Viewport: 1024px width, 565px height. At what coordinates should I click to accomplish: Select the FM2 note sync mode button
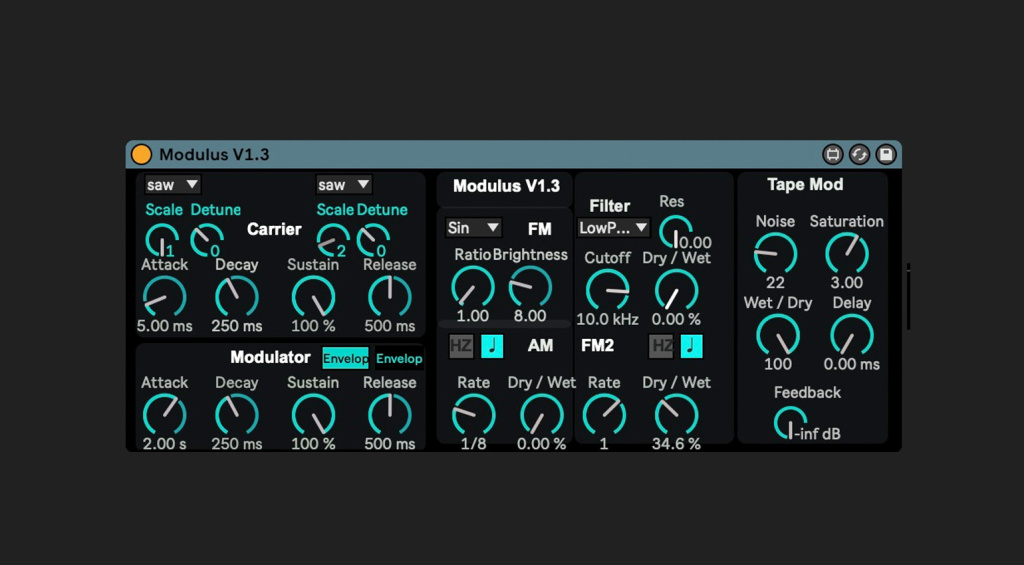(x=692, y=346)
